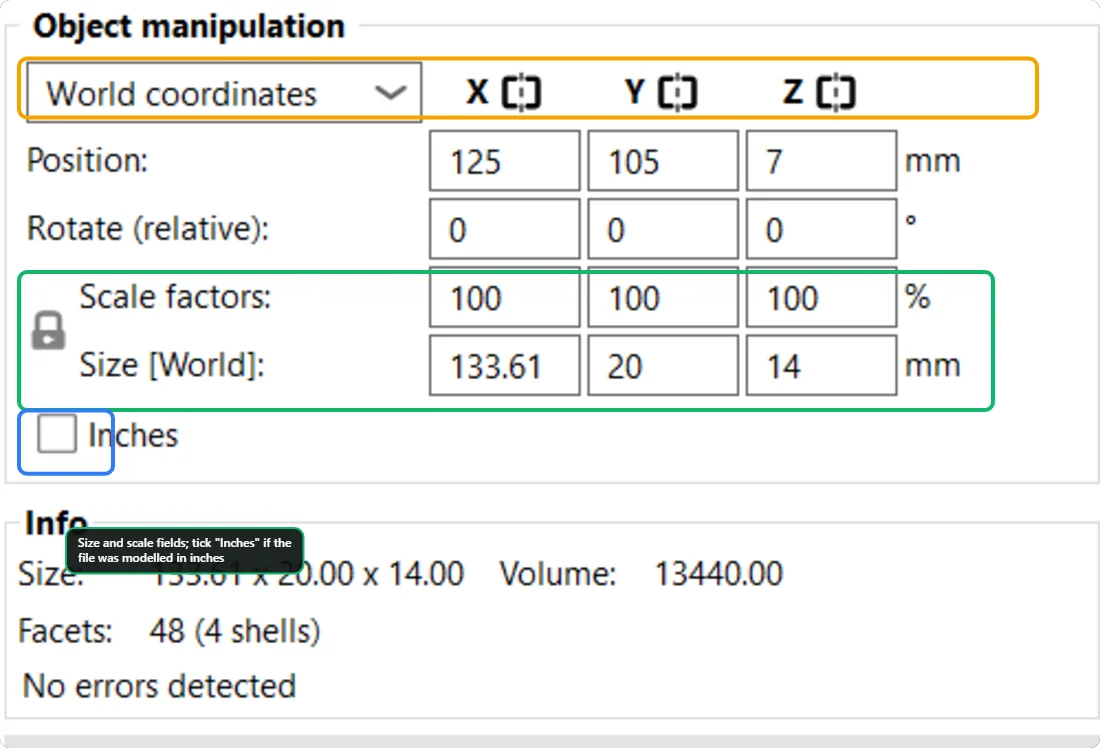Screen dimensions: 1100x748
Task: Click the "Rotate (relative):" label
Action: click(147, 229)
